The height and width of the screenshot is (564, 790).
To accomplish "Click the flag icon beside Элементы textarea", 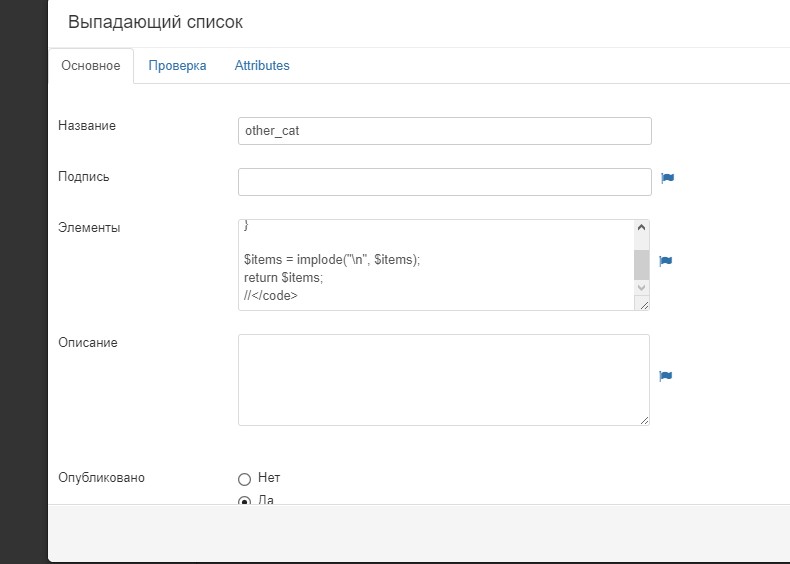I will click(666, 261).
